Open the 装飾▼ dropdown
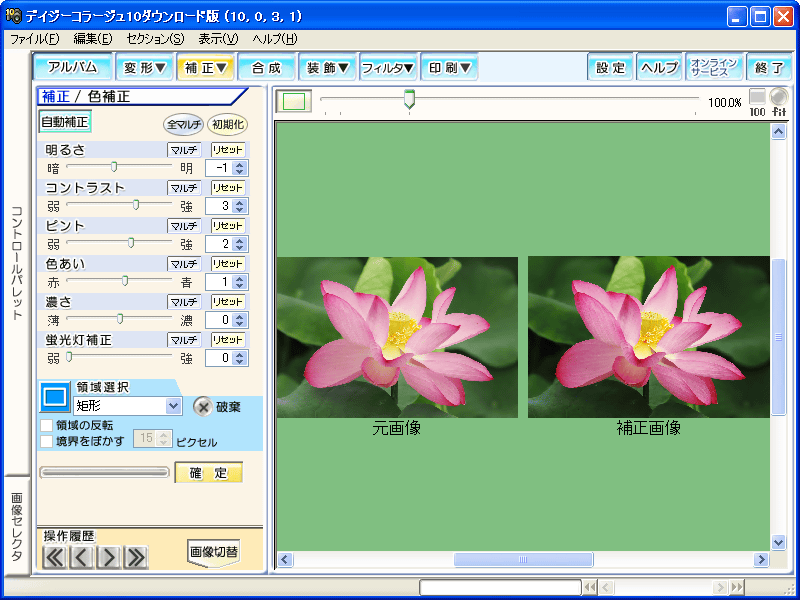 (327, 67)
